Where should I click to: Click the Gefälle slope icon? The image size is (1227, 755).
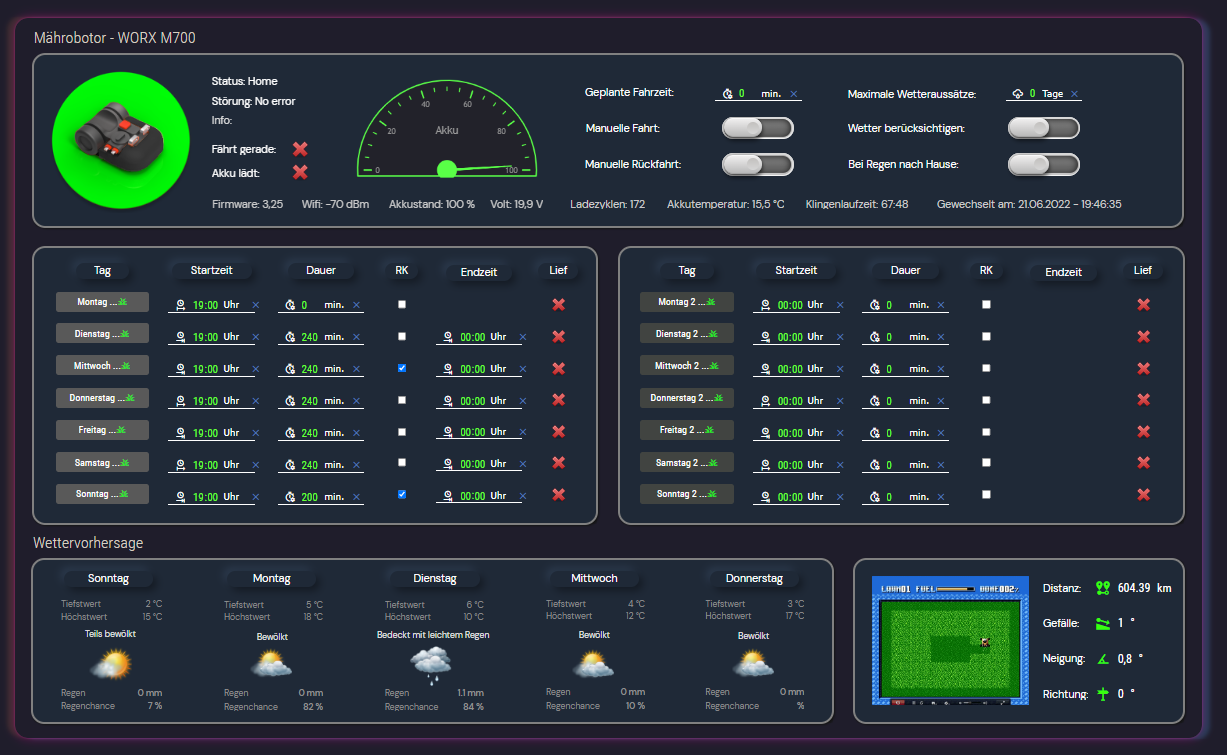pyautogui.click(x=1103, y=623)
